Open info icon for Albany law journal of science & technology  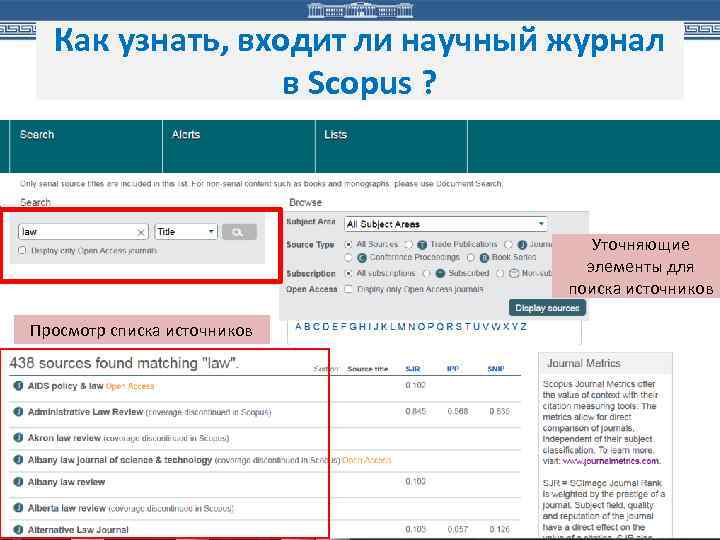(x=18, y=460)
